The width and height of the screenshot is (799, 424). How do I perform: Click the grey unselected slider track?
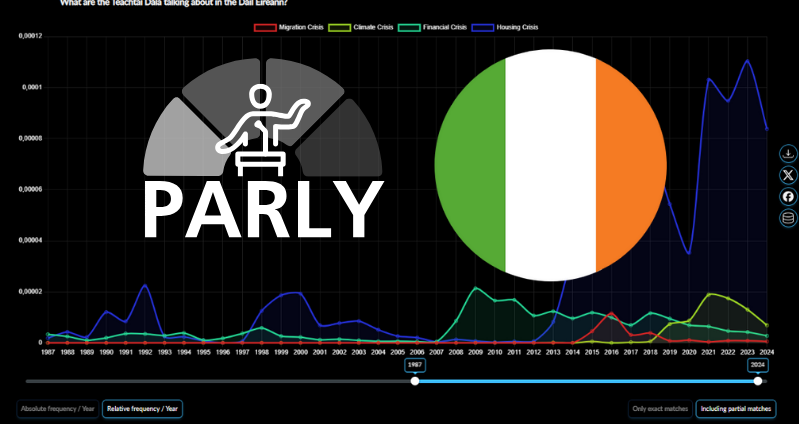click(220, 381)
